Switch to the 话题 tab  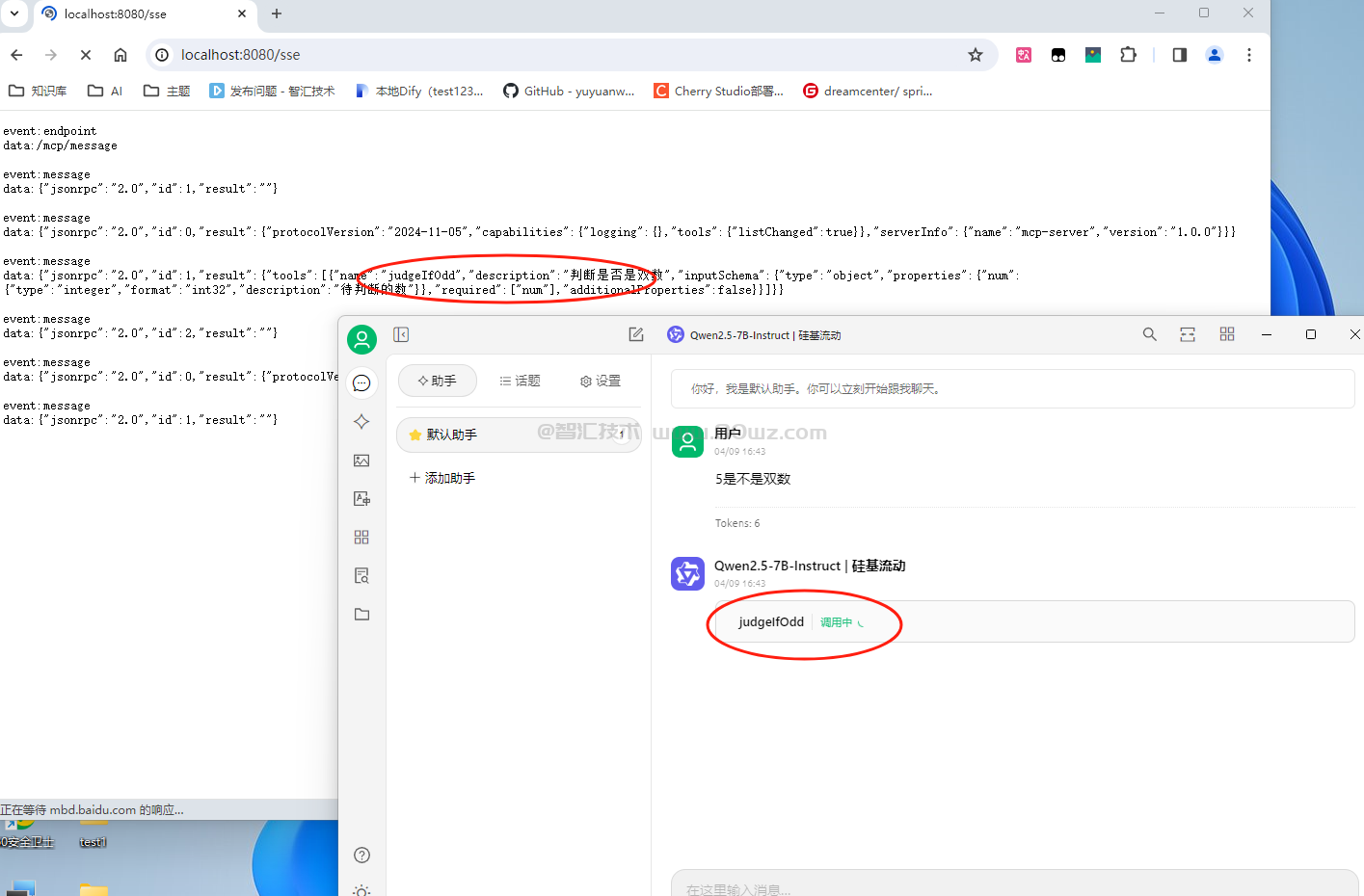520,382
